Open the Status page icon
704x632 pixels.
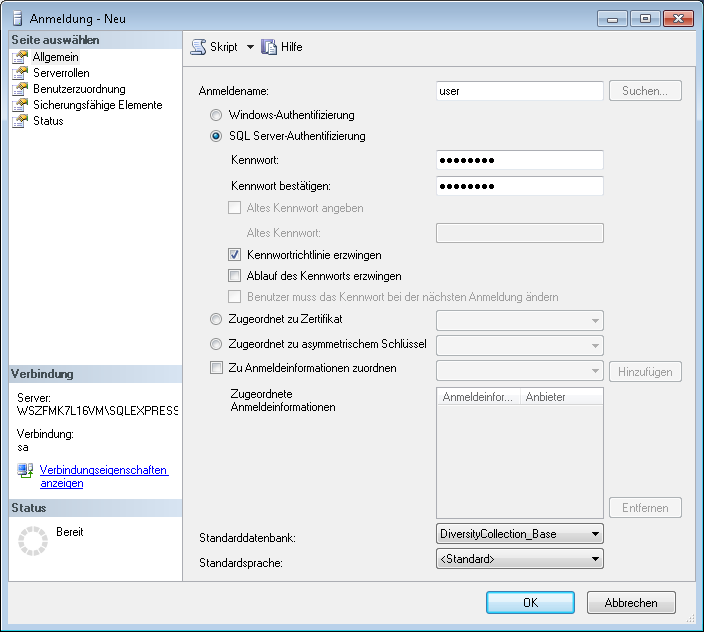pyautogui.click(x=19, y=121)
